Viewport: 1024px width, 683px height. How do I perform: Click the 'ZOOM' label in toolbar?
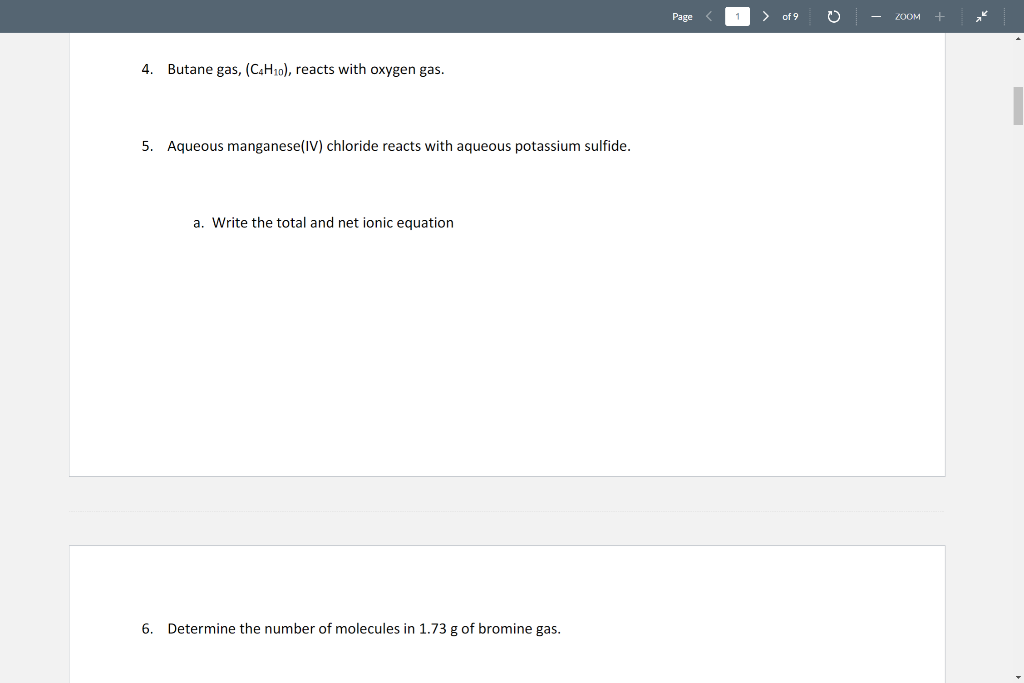pos(907,17)
